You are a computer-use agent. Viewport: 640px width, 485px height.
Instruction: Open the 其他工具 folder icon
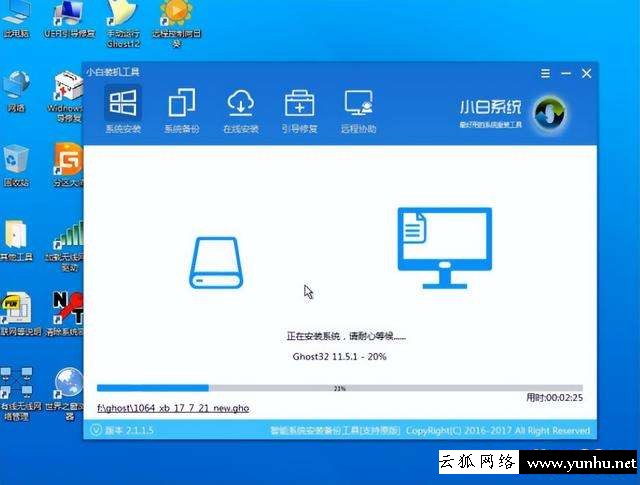tap(16, 240)
